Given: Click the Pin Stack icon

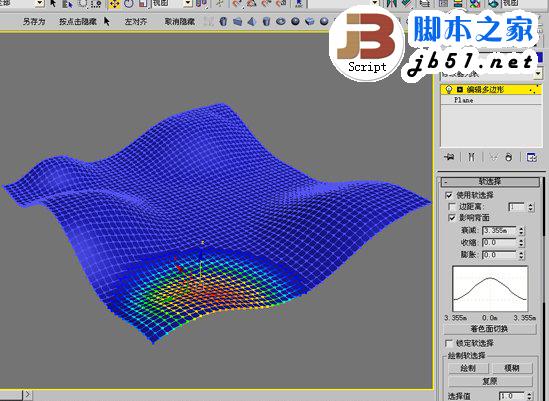Looking at the screenshot, I should (x=450, y=157).
